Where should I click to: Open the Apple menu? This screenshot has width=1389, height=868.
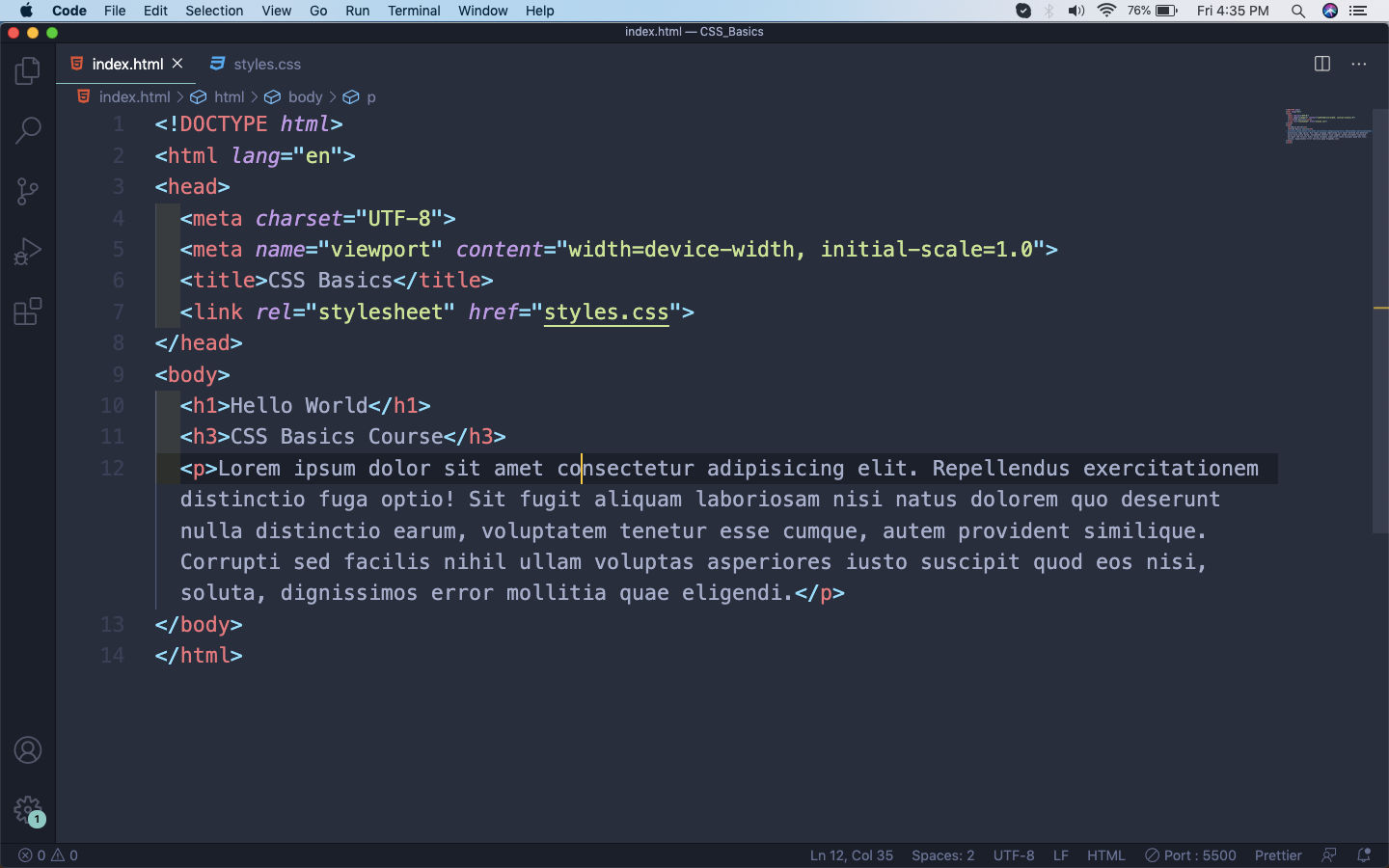pos(26,11)
